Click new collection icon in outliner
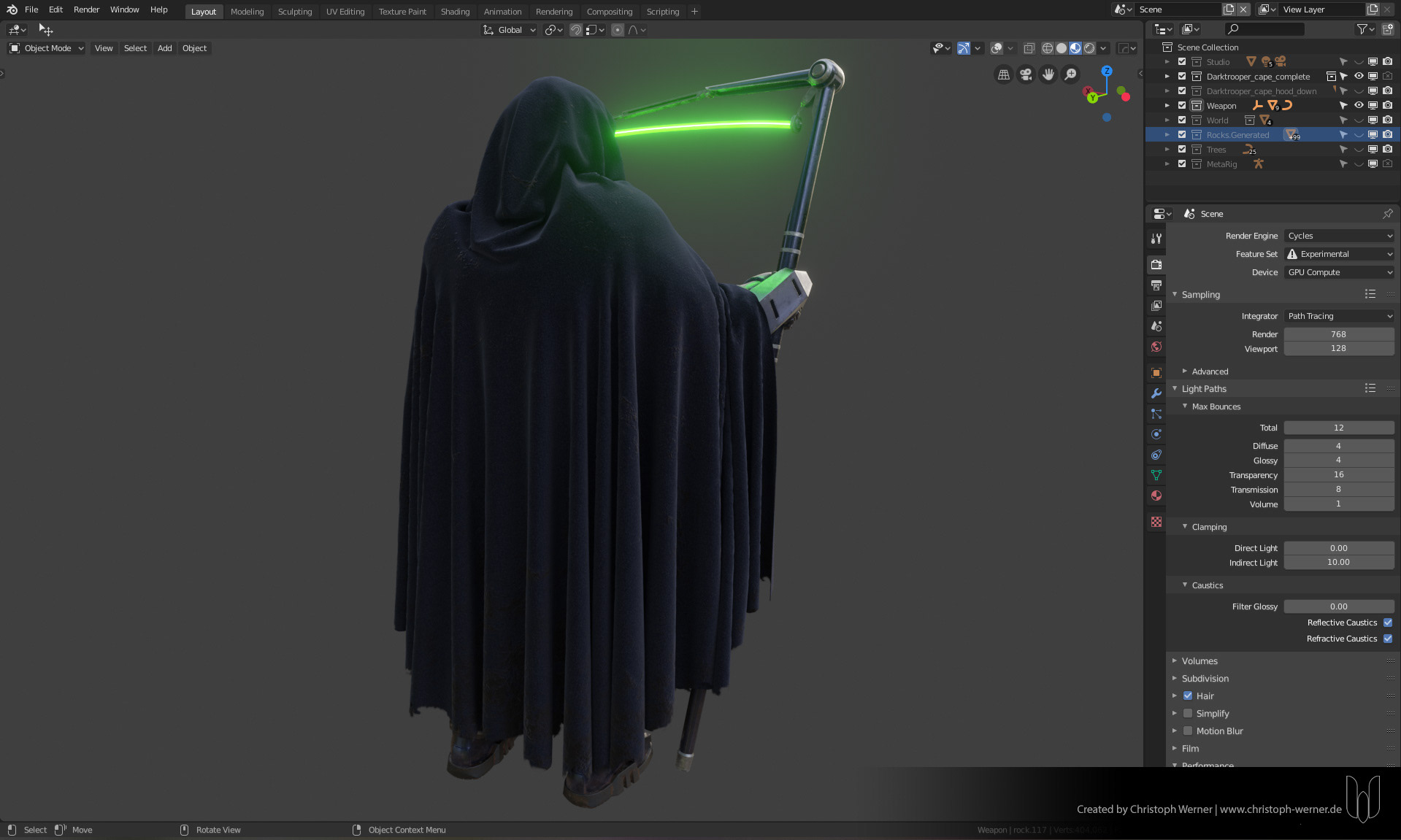This screenshot has width=1401, height=840. coord(1387,29)
